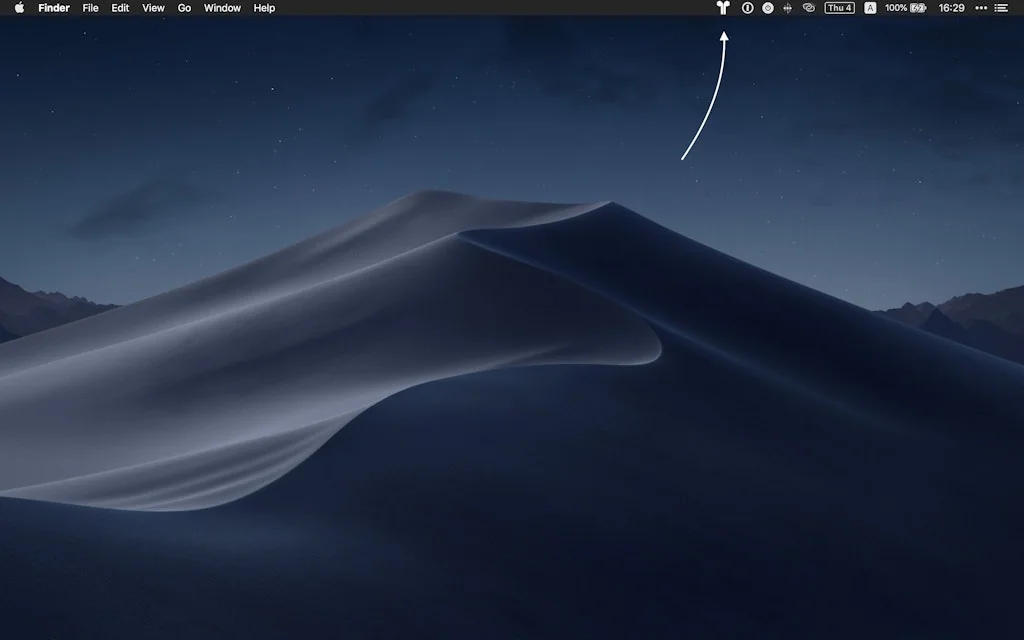The image size is (1024, 640).
Task: Click the circled-line status icon beside AirPods
Action: (x=747, y=8)
